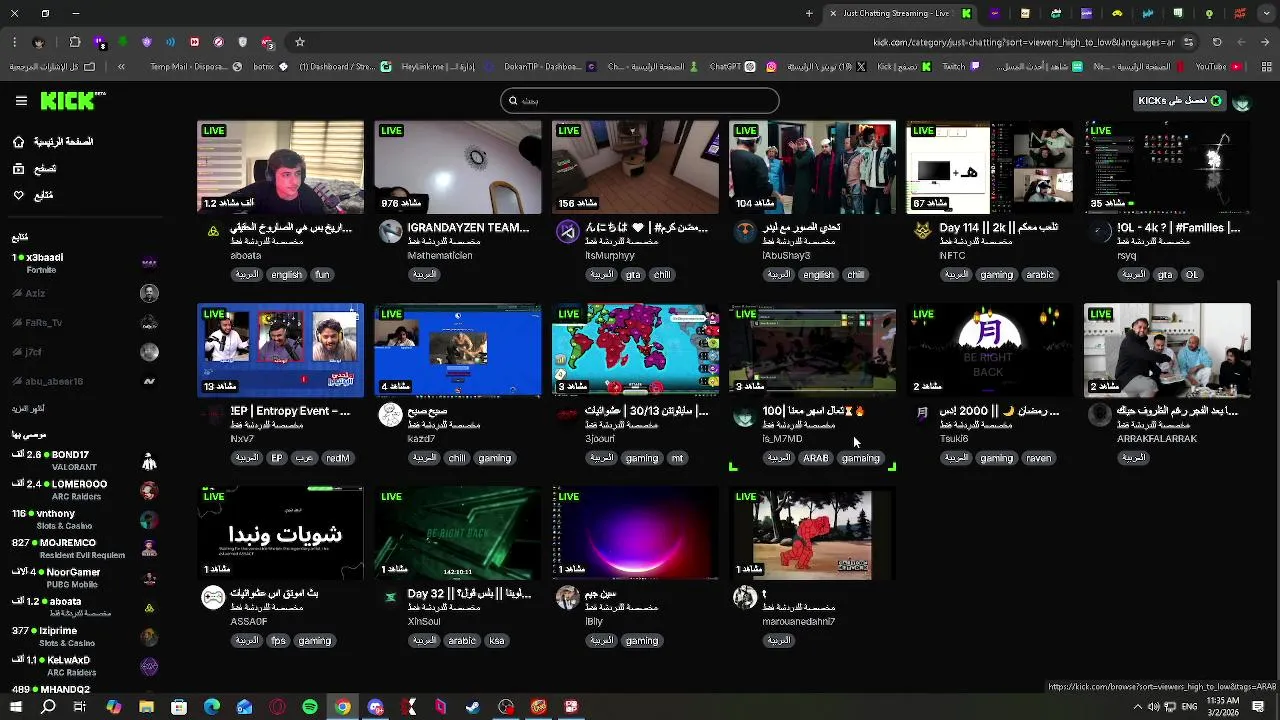
Task: Open x3baadi Fortnite channel in sidebar
Action: click(85, 263)
